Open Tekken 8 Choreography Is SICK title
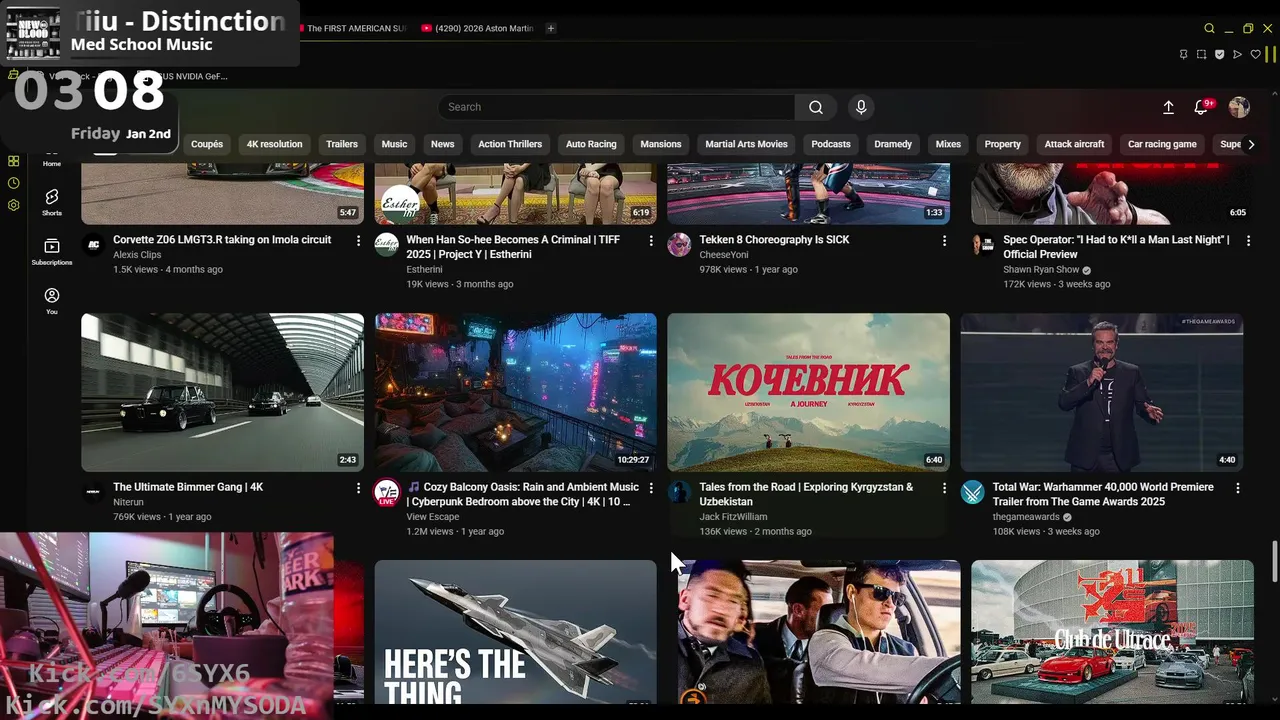The width and height of the screenshot is (1280, 720). pyautogui.click(x=774, y=240)
